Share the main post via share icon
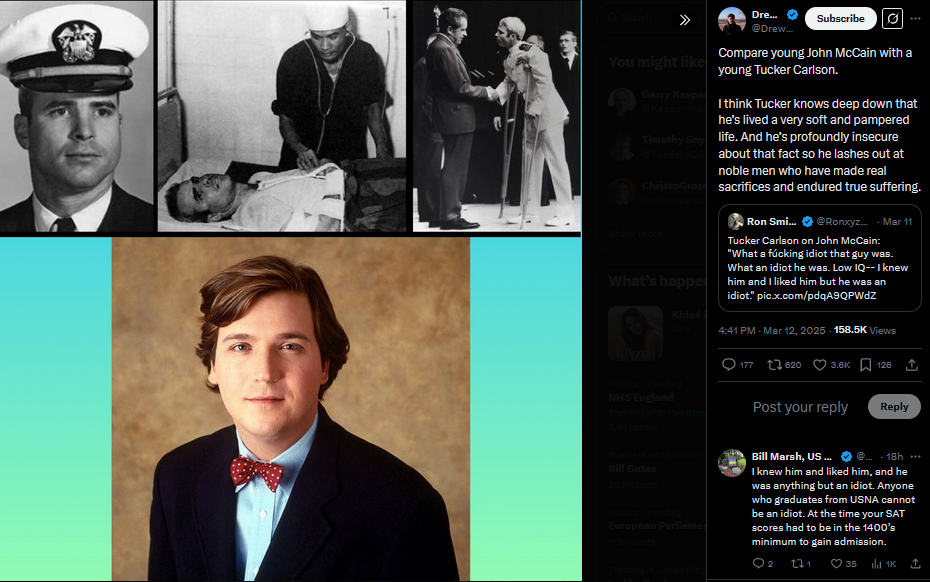 coord(912,365)
